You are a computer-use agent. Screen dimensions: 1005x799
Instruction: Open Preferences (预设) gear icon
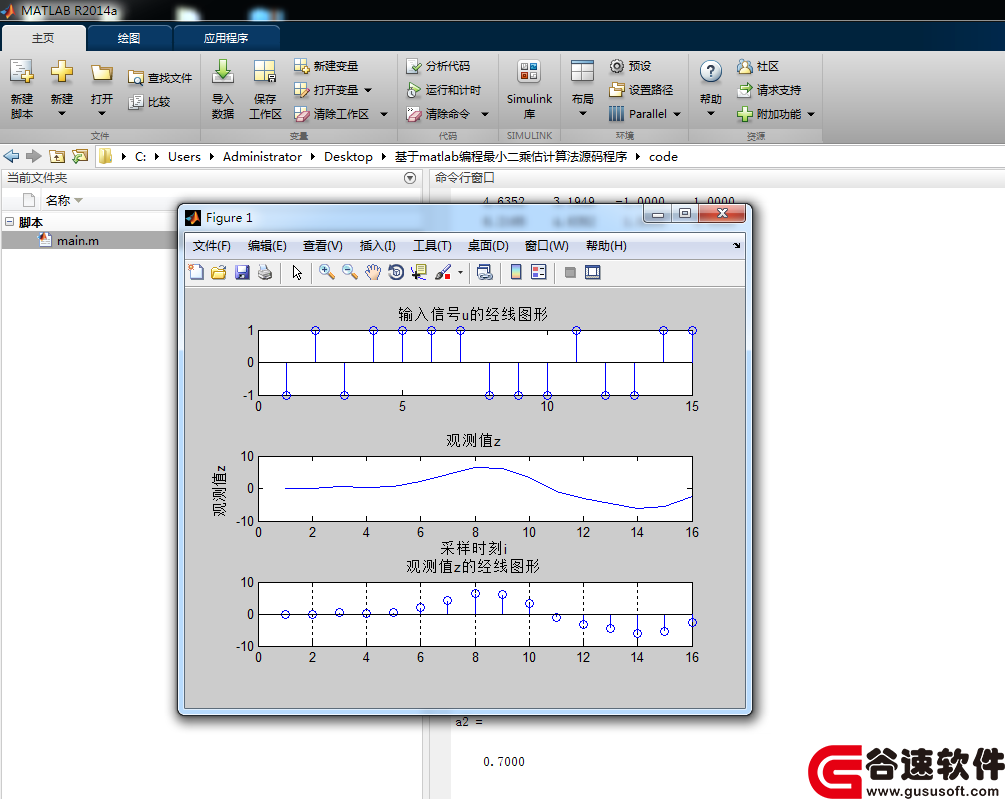617,66
